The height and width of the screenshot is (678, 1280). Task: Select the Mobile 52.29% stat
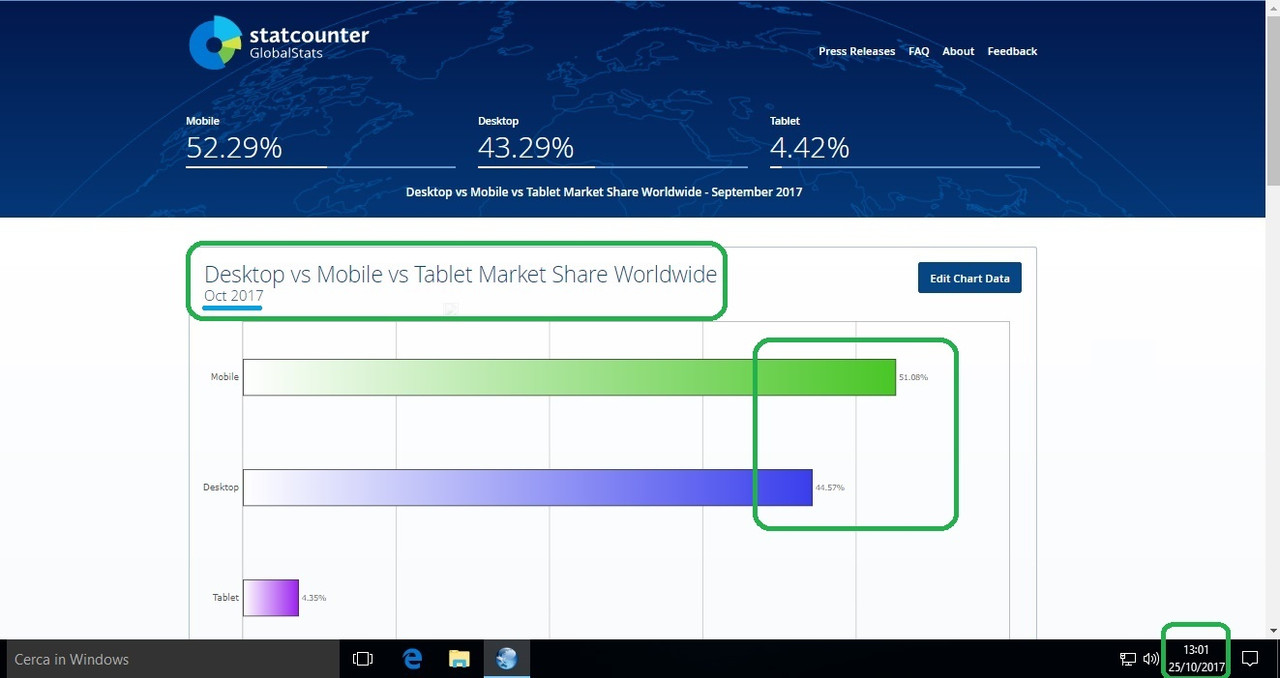click(320, 141)
